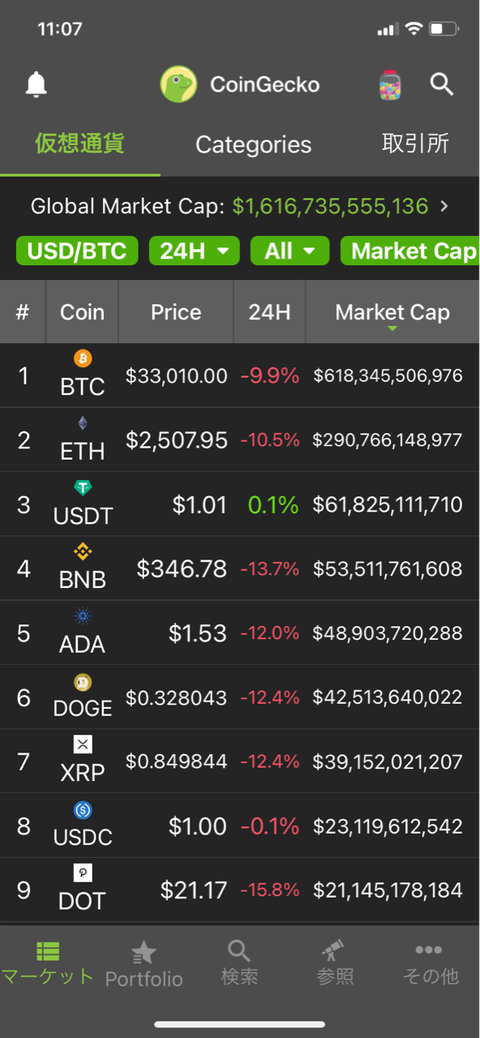Open search magnifier in header
The width and height of the screenshot is (480, 1038).
[442, 84]
